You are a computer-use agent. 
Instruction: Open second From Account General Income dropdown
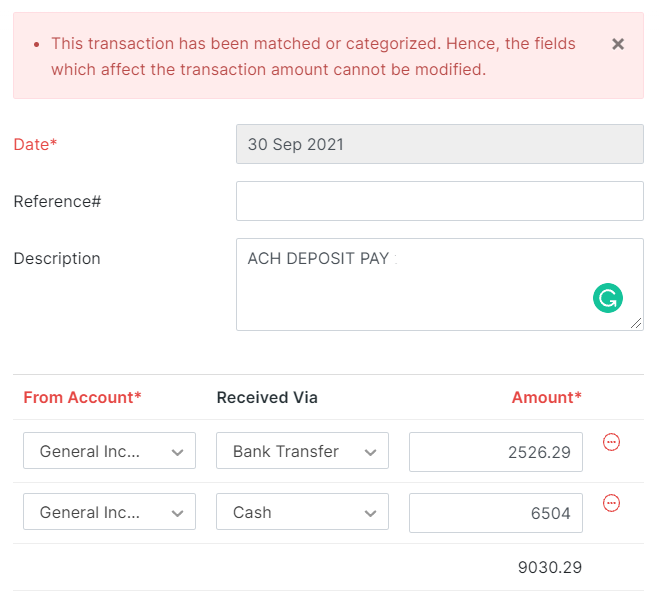109,511
